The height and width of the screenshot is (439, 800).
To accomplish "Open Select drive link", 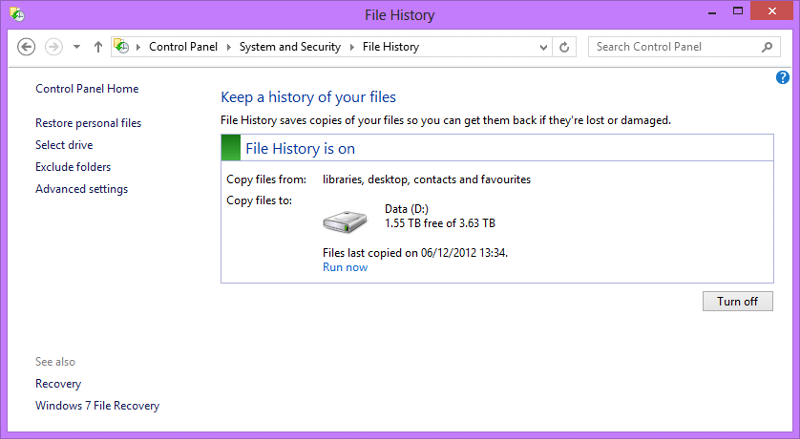I will coord(64,145).
